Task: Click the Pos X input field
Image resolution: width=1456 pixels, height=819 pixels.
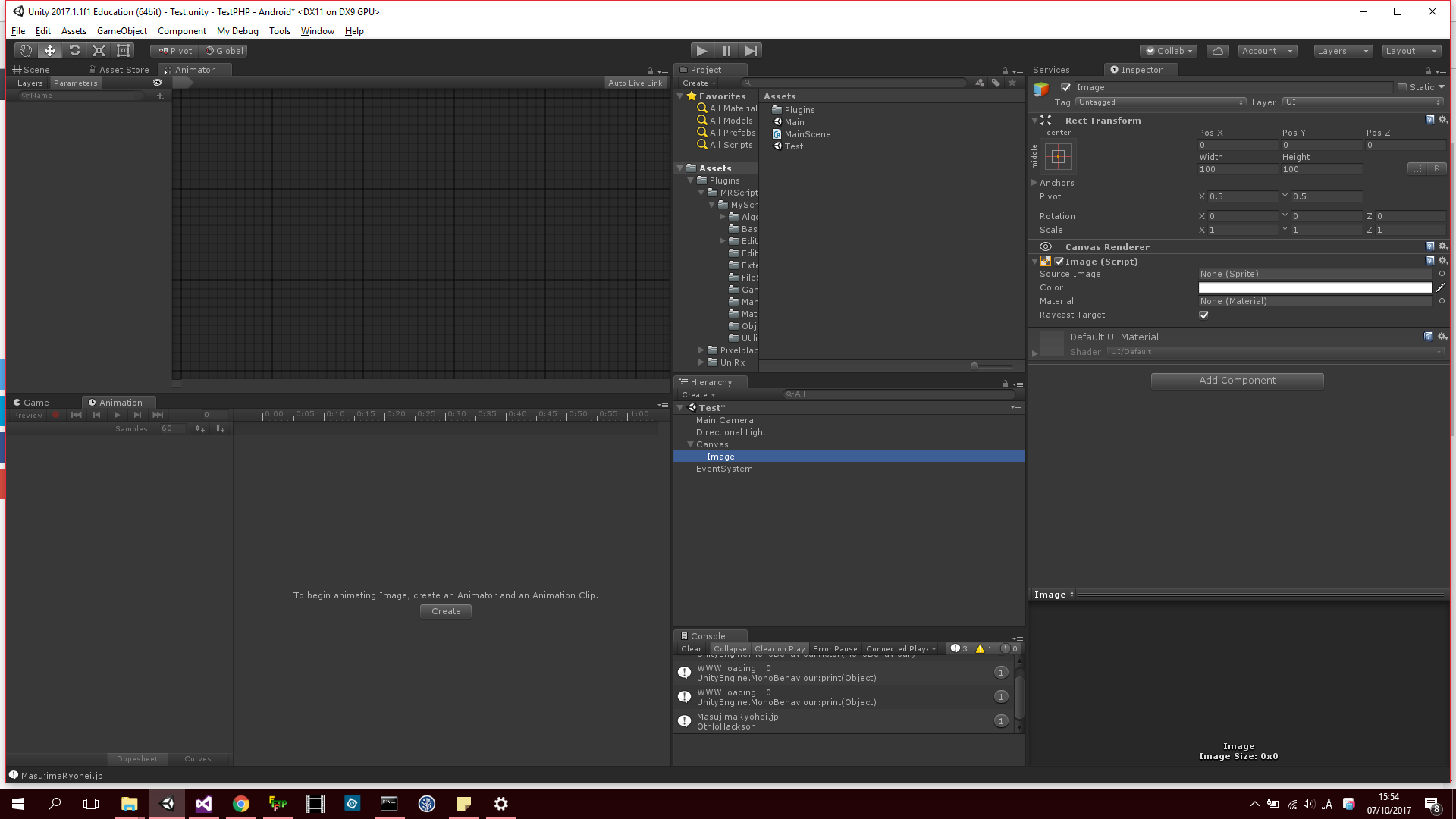Action: coord(1237,145)
